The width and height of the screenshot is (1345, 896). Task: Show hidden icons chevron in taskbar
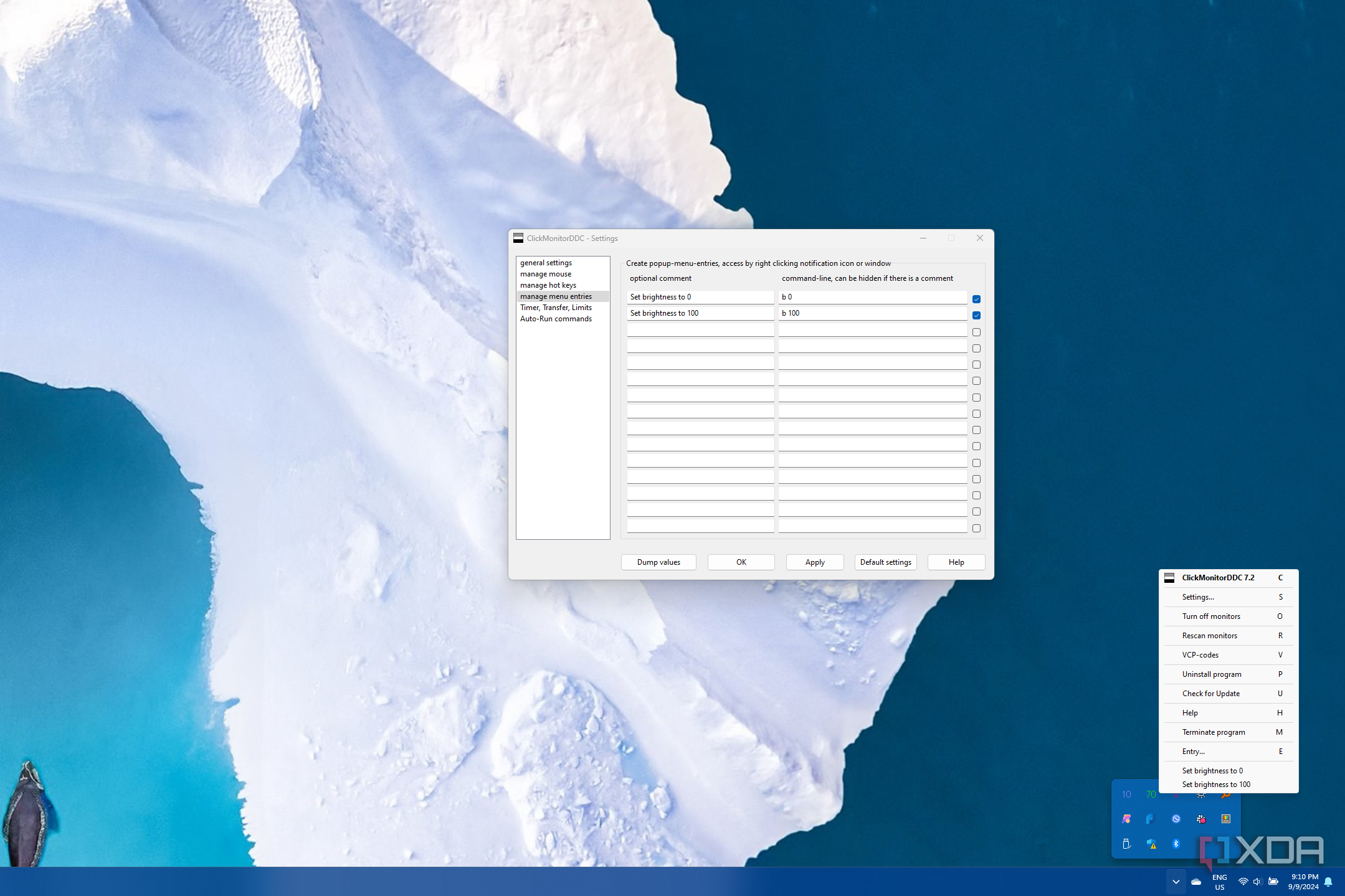tap(1176, 882)
